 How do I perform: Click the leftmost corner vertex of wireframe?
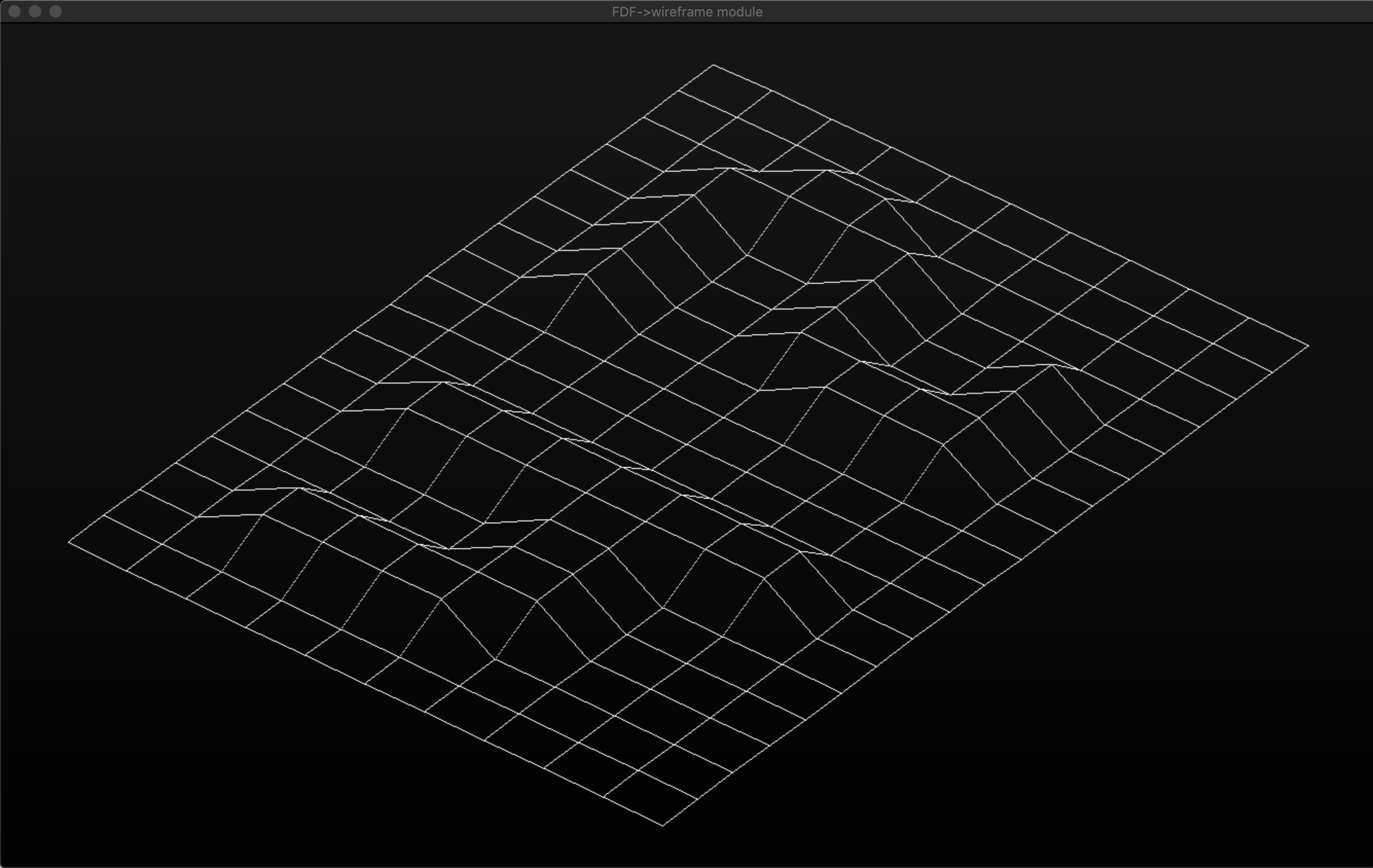pos(69,542)
